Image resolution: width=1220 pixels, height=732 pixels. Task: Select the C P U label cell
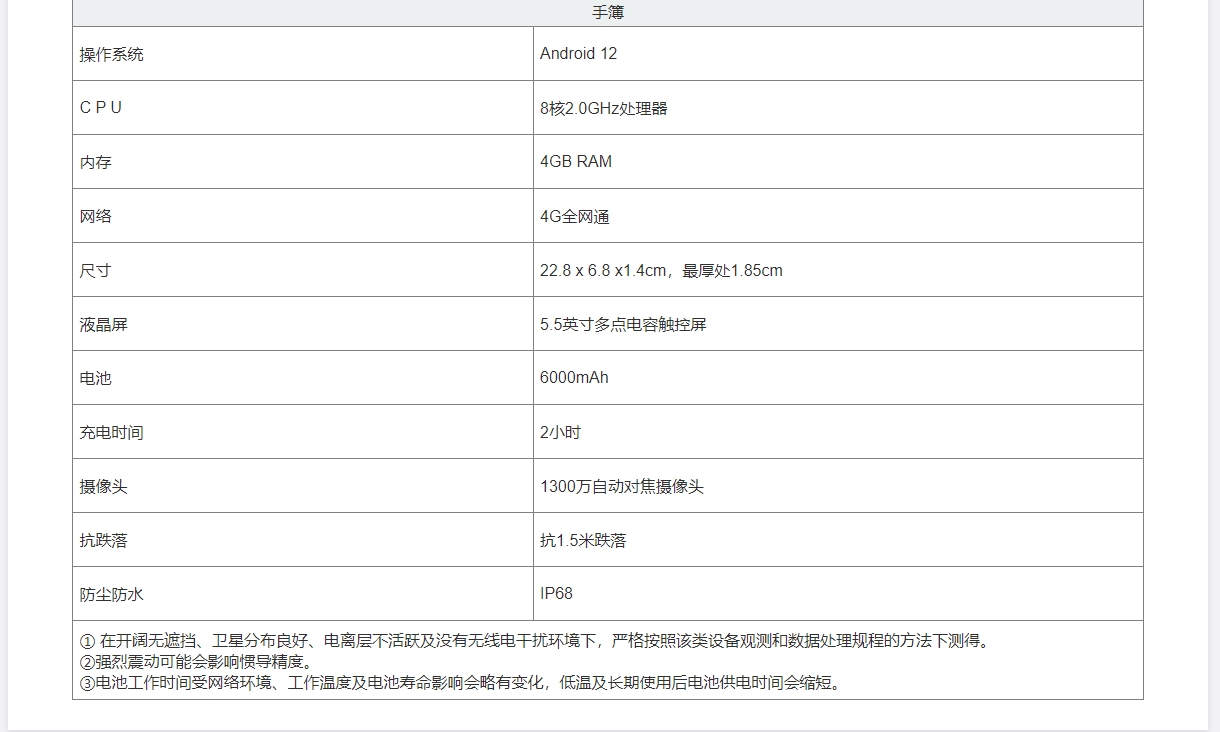pos(101,108)
